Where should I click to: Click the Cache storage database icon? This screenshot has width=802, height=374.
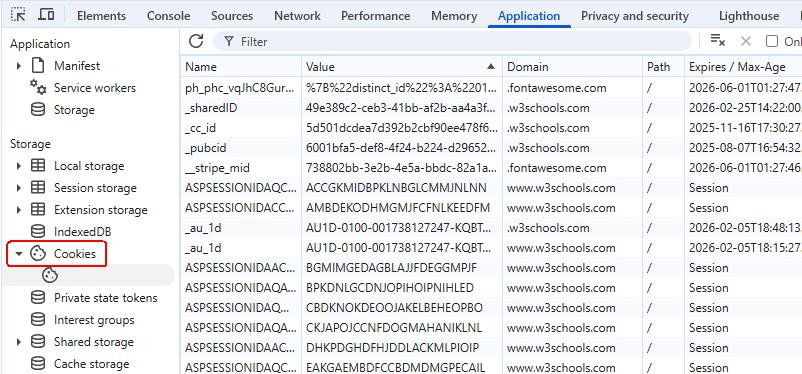[38, 364]
